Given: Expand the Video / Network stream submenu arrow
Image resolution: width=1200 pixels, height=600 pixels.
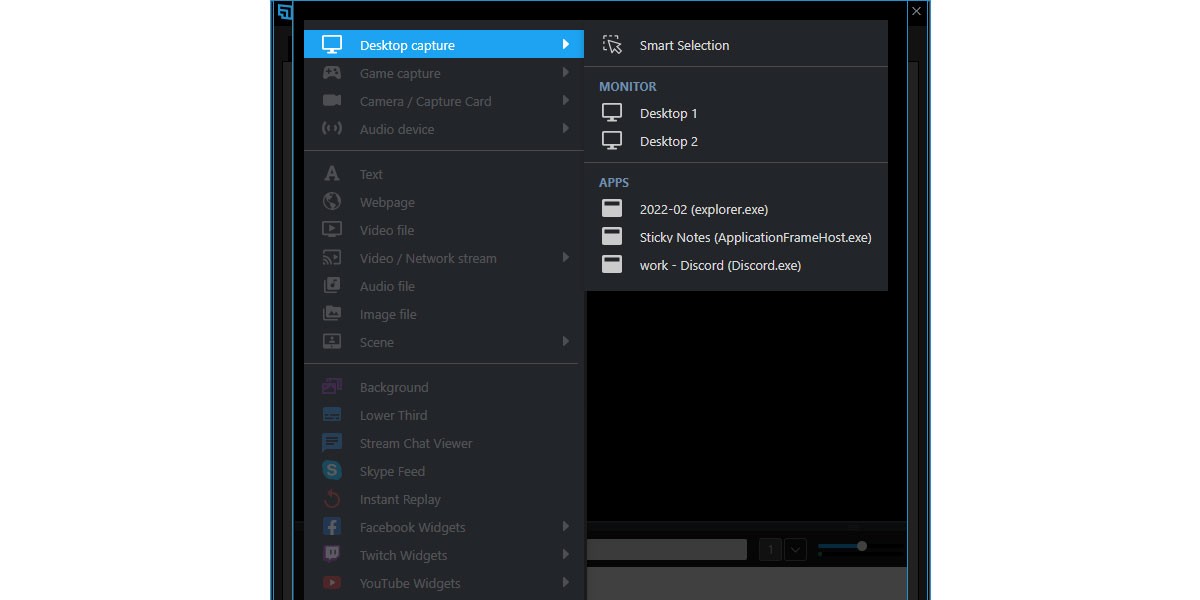Looking at the screenshot, I should click(x=566, y=258).
